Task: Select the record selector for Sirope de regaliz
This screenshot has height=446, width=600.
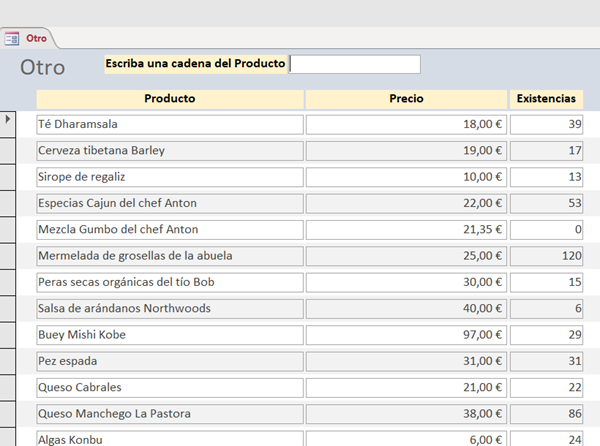Action: point(9,177)
